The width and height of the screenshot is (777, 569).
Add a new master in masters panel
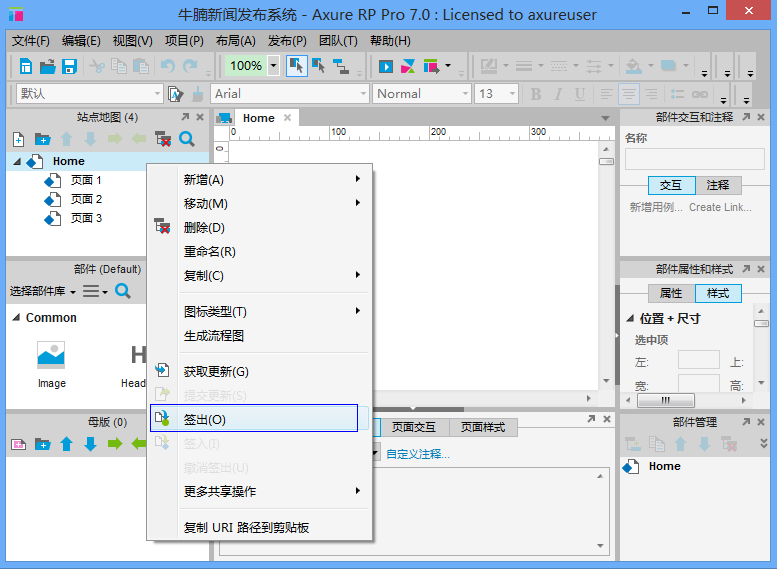coord(18,444)
